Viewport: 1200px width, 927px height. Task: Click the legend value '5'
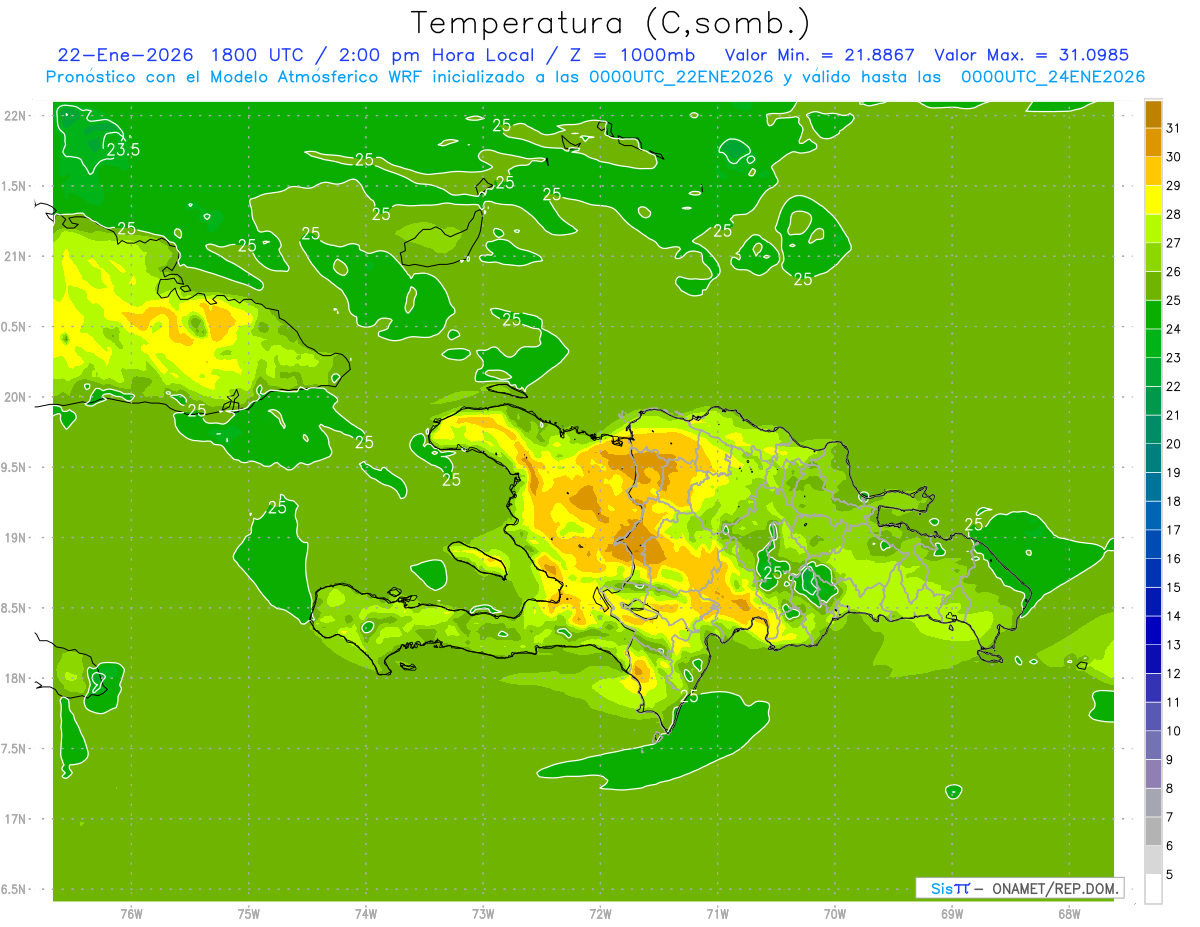pos(1170,875)
